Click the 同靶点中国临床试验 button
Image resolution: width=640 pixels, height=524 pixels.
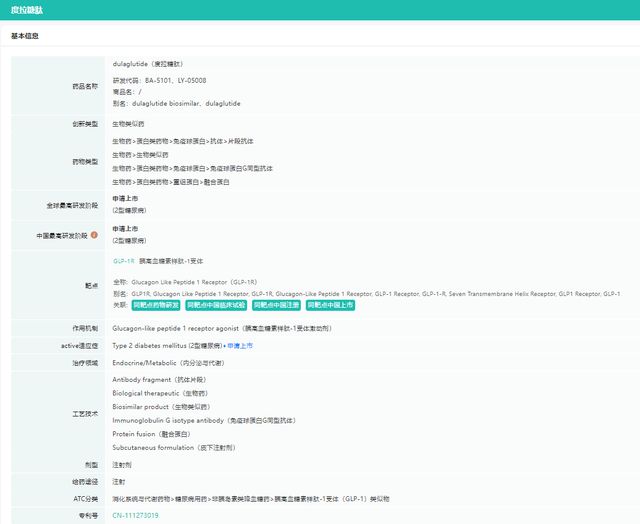tap(216, 305)
